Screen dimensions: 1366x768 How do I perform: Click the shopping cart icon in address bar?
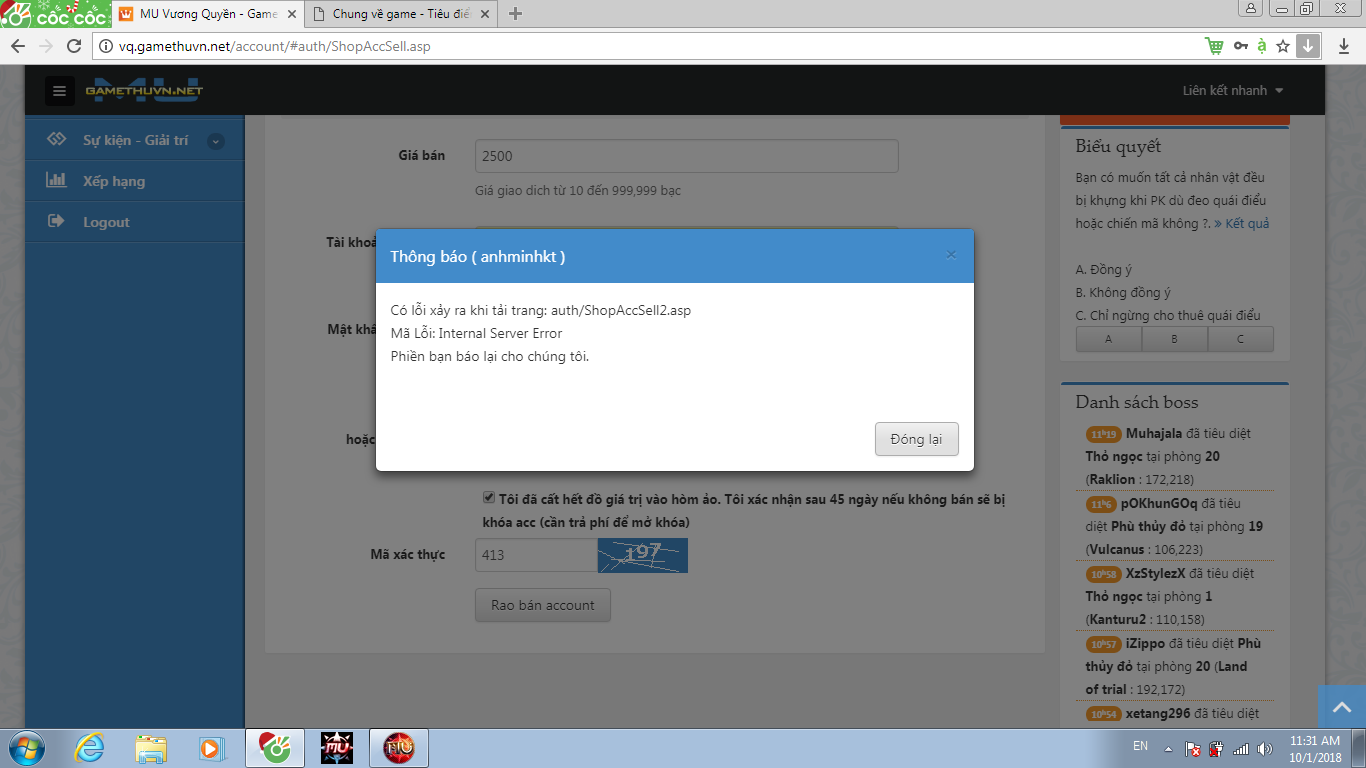tap(1214, 46)
